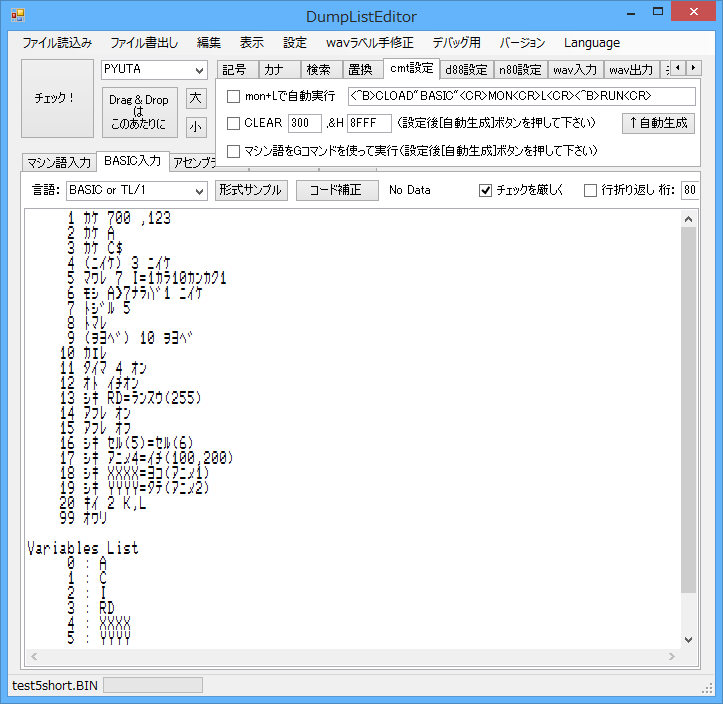Open Language menu

(592, 43)
